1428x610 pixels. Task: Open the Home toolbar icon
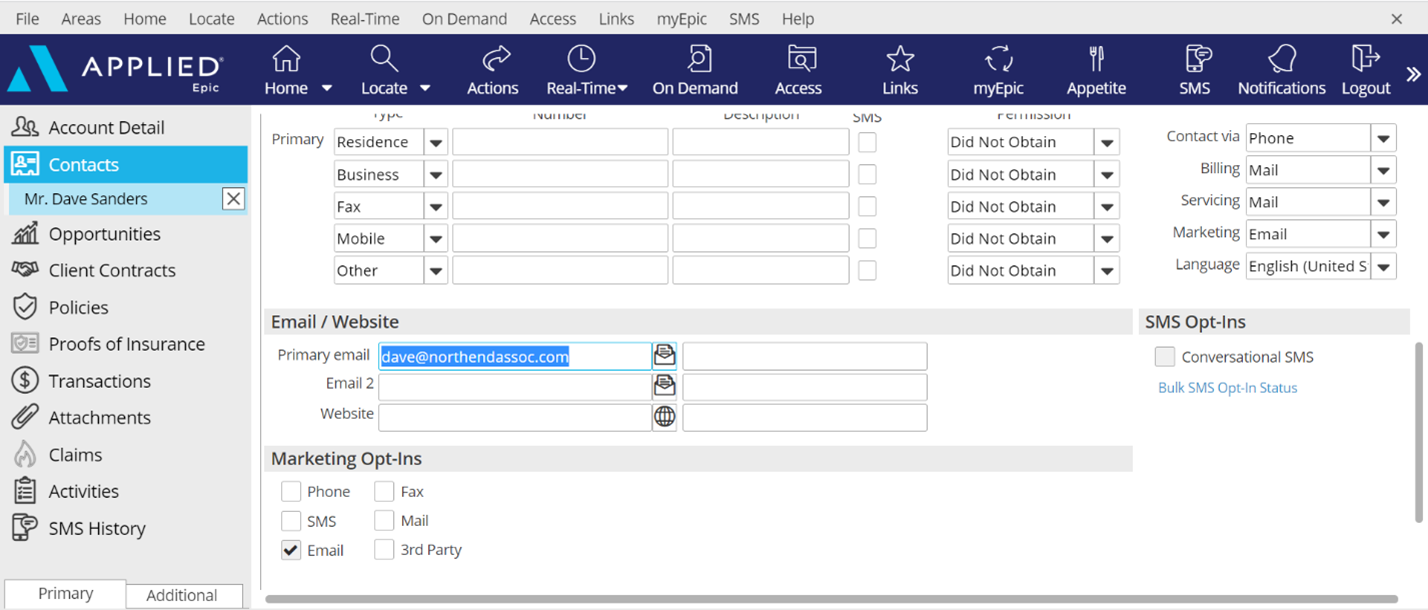(x=286, y=58)
